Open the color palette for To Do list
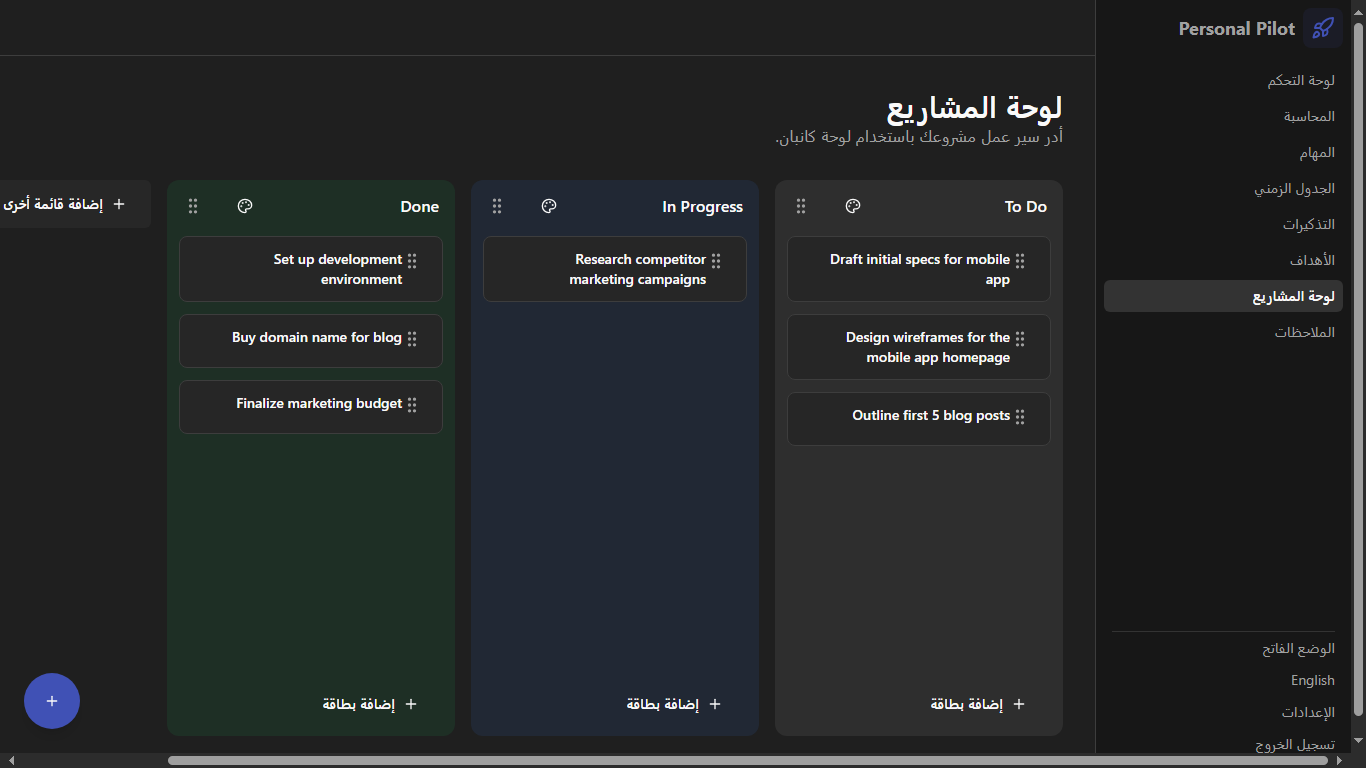Image resolution: width=1366 pixels, height=768 pixels. (x=852, y=206)
